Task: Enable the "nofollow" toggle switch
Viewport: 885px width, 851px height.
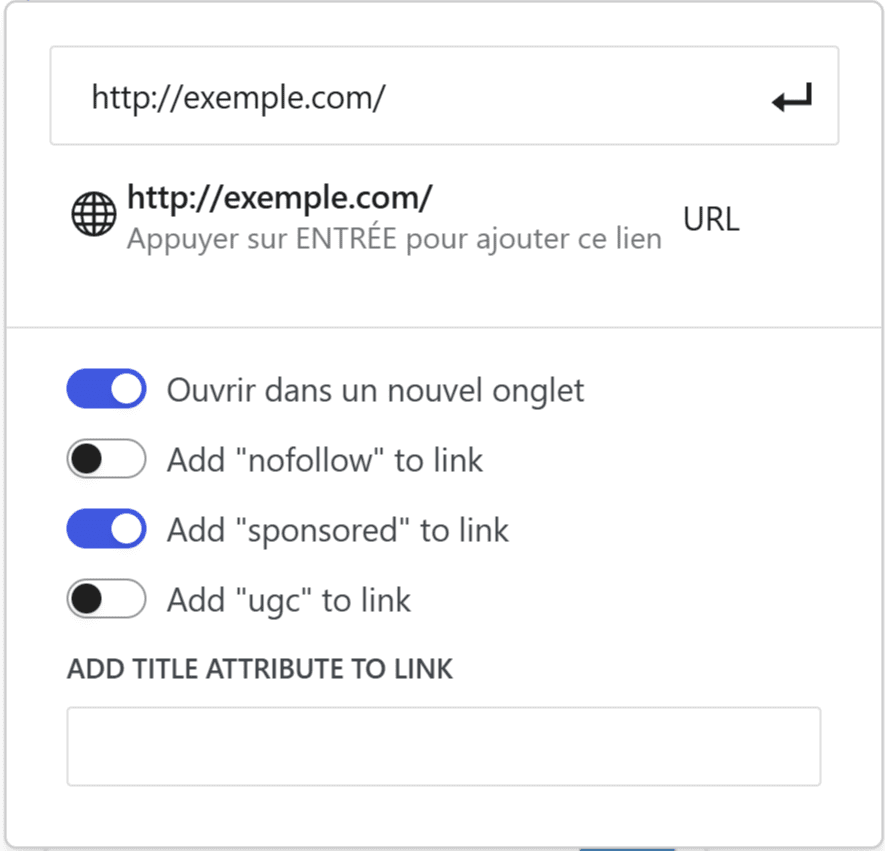Action: click(106, 459)
